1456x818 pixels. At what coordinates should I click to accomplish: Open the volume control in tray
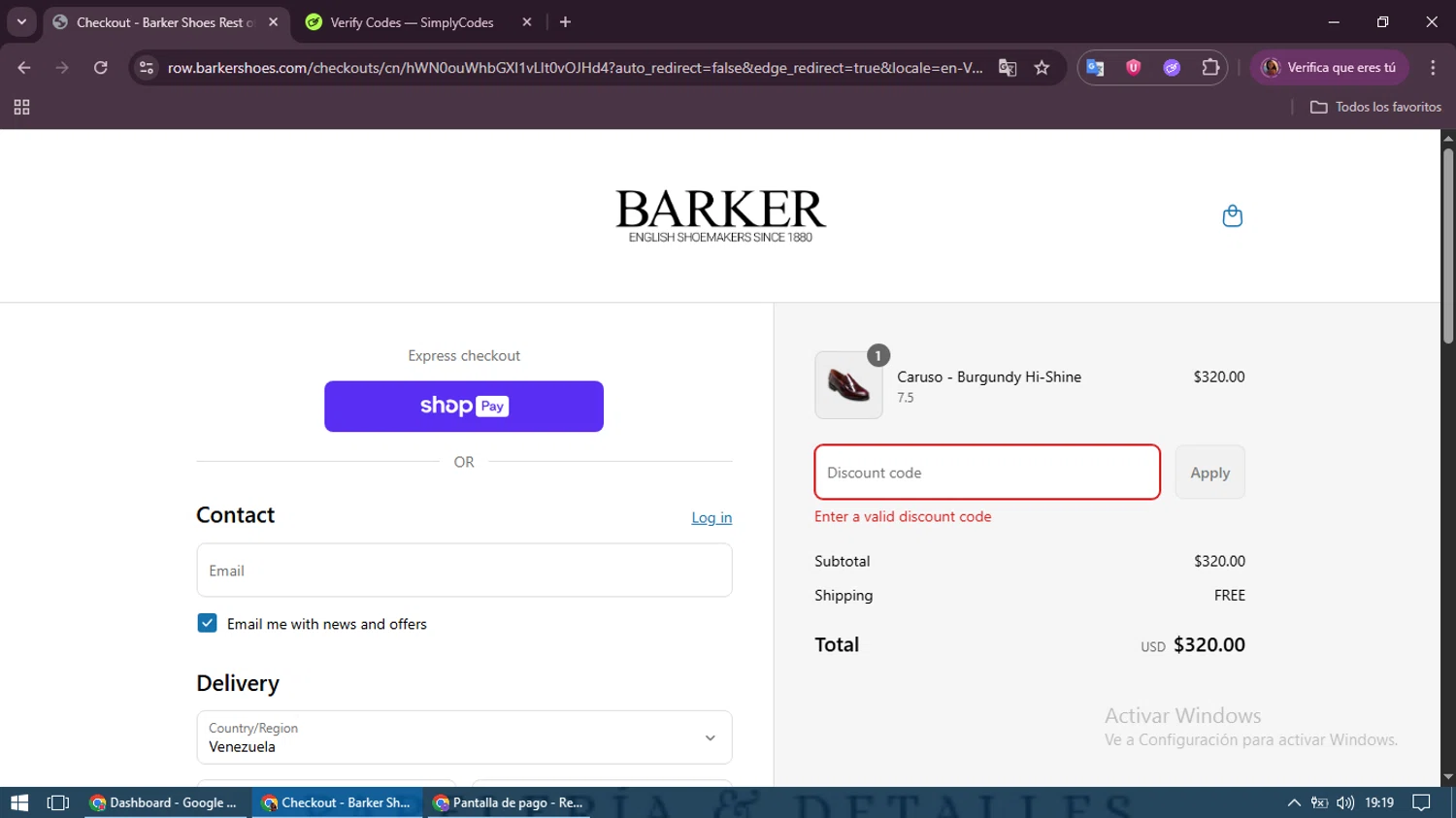point(1345,802)
